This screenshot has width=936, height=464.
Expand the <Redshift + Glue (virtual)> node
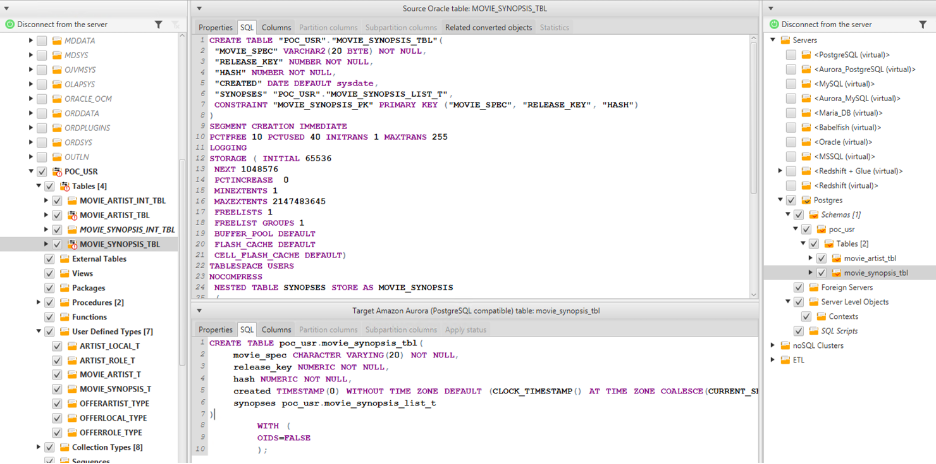pos(780,171)
